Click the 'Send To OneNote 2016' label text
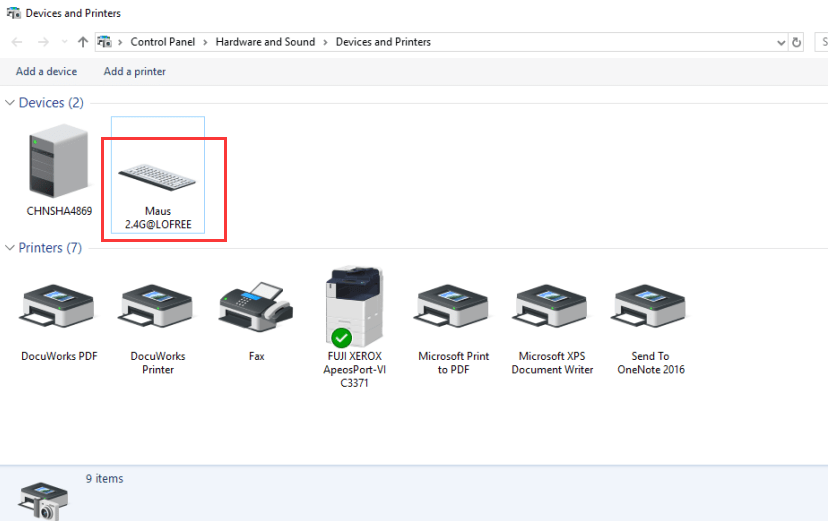 click(x=650, y=363)
